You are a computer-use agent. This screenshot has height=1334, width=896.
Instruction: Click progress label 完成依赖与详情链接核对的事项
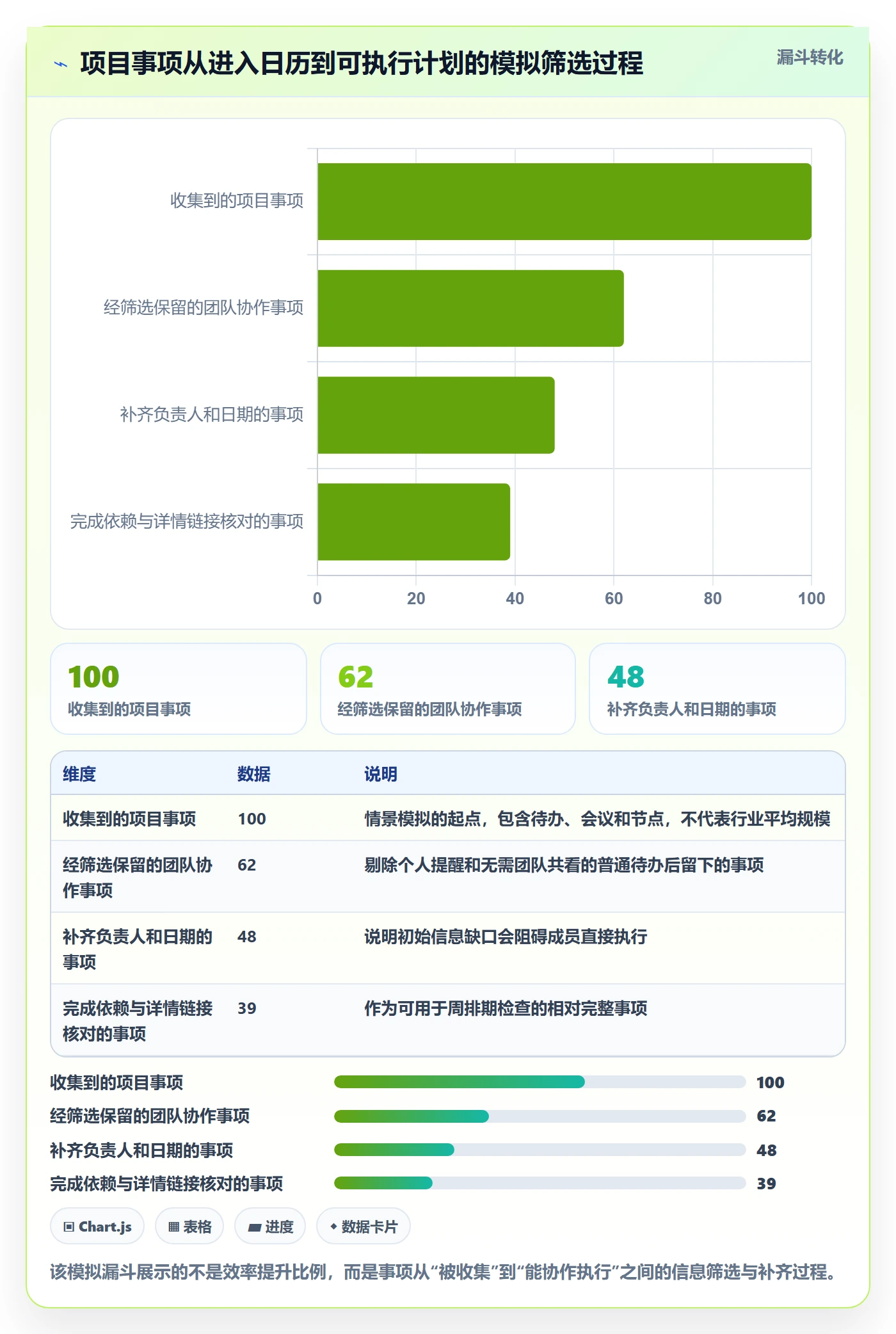(x=166, y=1184)
